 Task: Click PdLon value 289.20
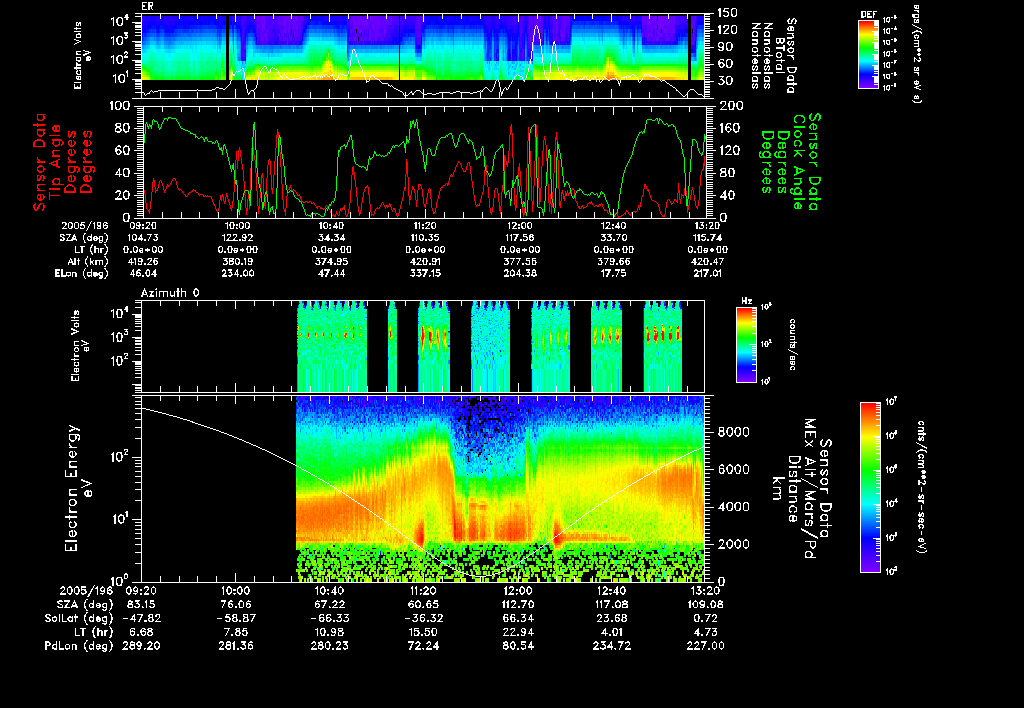[x=141, y=646]
